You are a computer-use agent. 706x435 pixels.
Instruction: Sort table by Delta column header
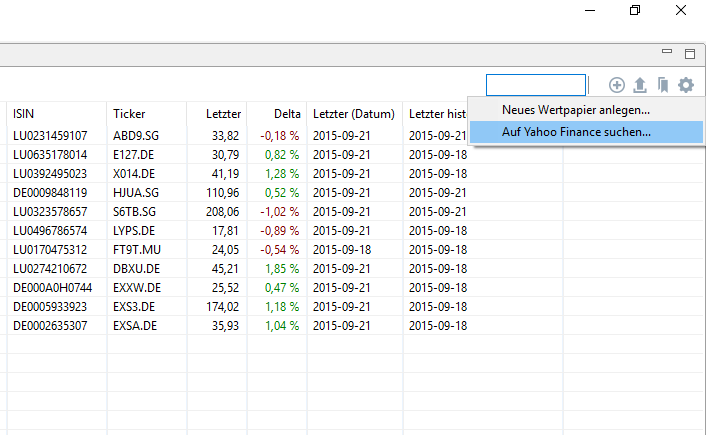[276, 114]
